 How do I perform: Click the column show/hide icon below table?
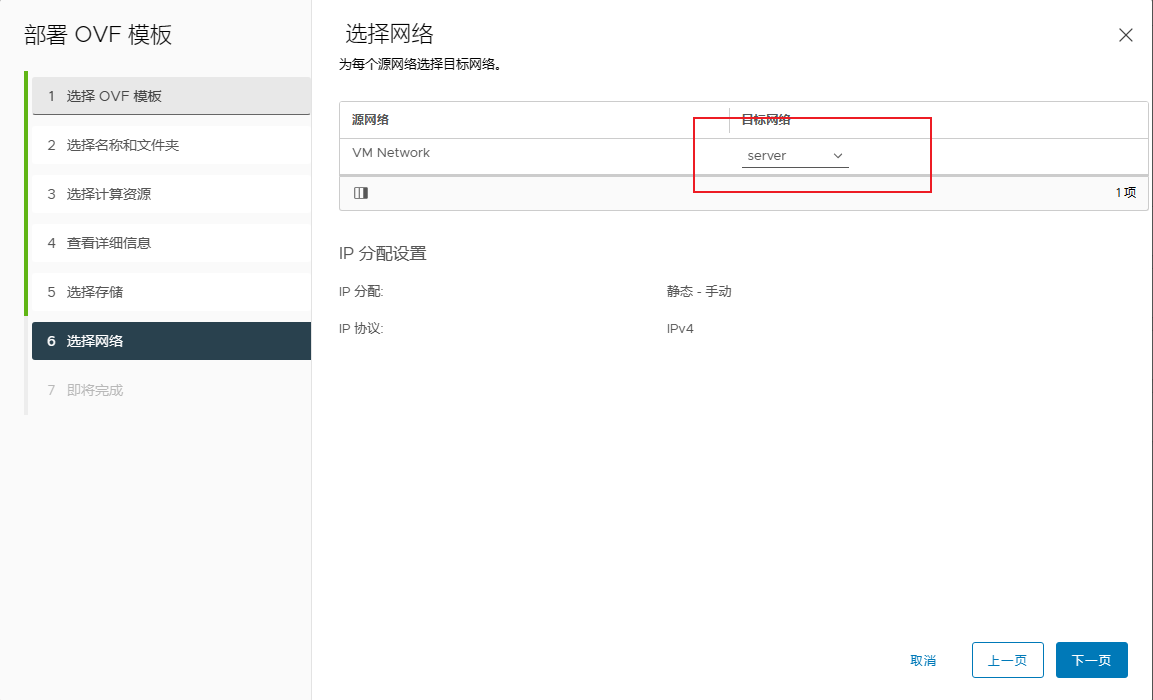361,193
